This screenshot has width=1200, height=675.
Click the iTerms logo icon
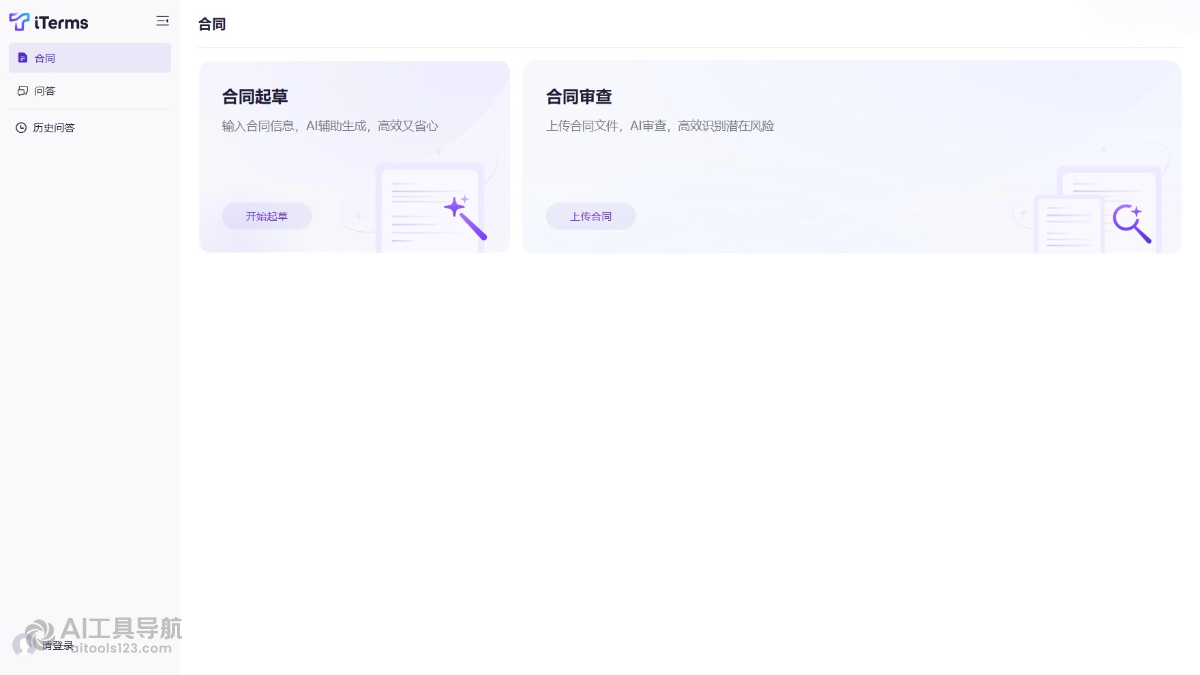pos(19,22)
